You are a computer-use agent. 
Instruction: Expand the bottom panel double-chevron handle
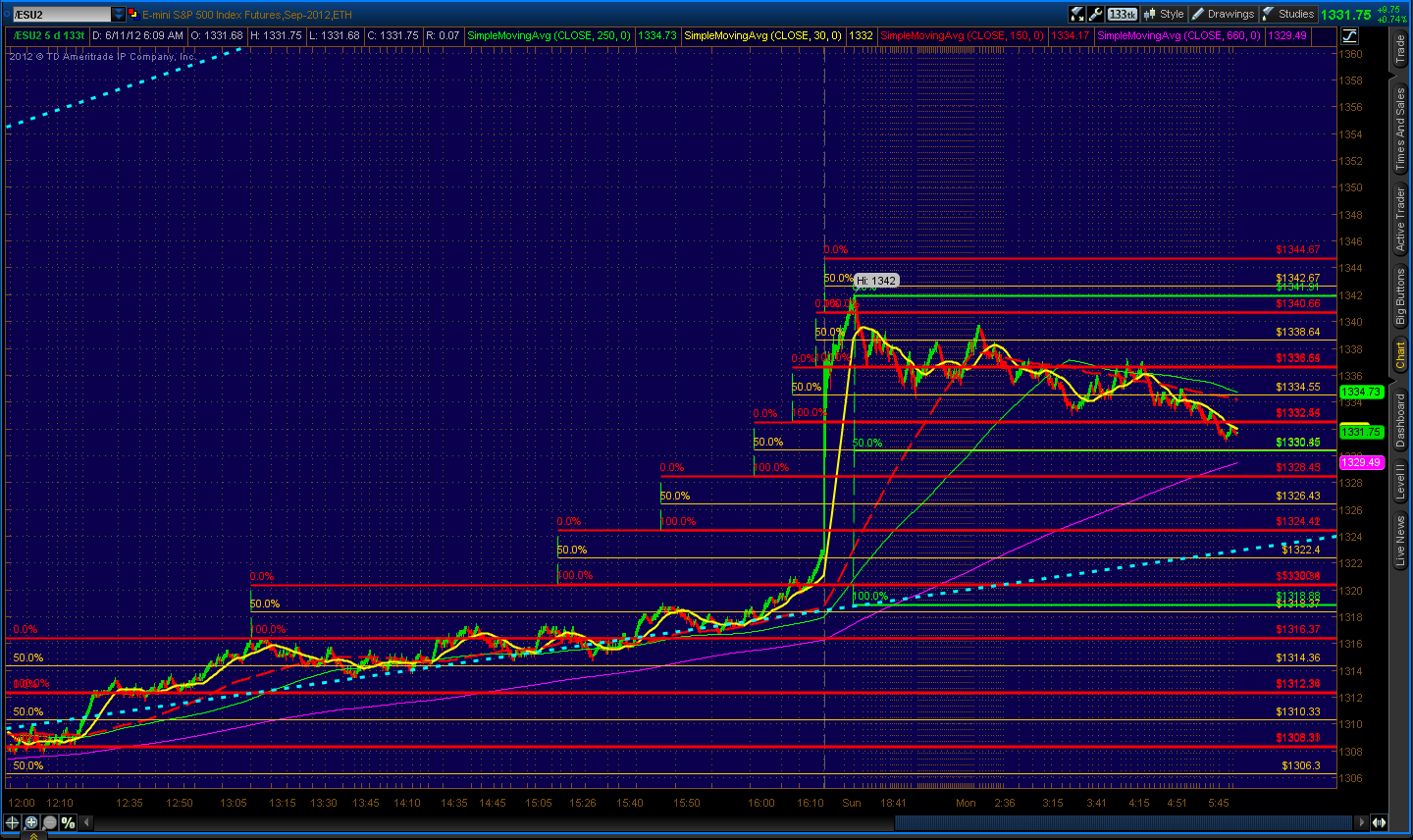[x=32, y=835]
